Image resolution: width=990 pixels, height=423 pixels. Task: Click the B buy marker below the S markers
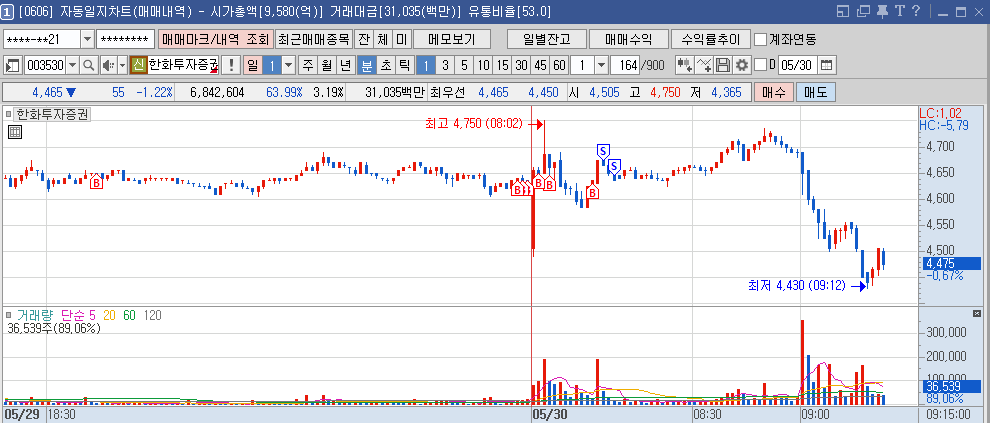pyautogui.click(x=593, y=192)
